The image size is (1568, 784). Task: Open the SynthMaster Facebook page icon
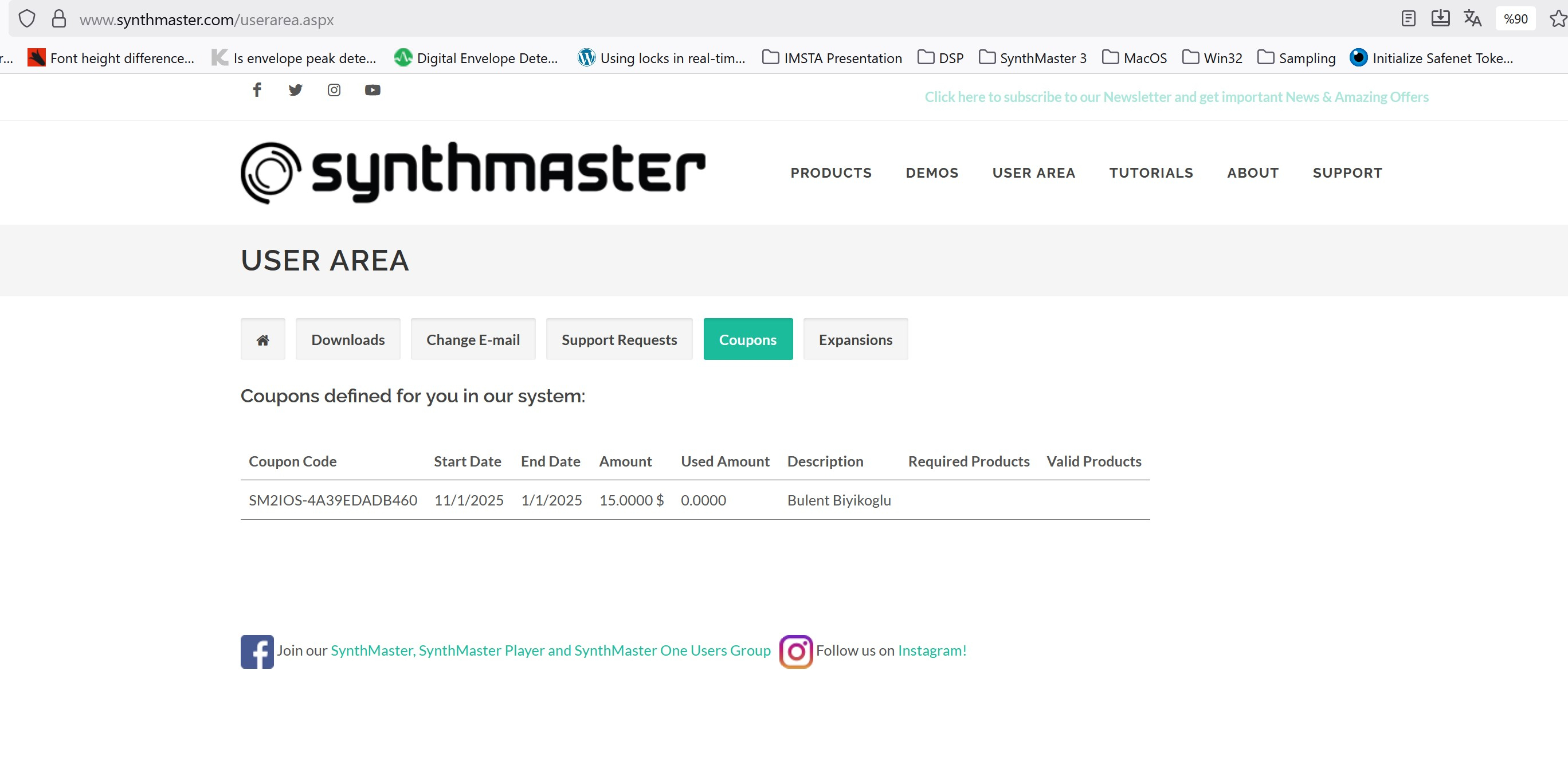[x=257, y=89]
